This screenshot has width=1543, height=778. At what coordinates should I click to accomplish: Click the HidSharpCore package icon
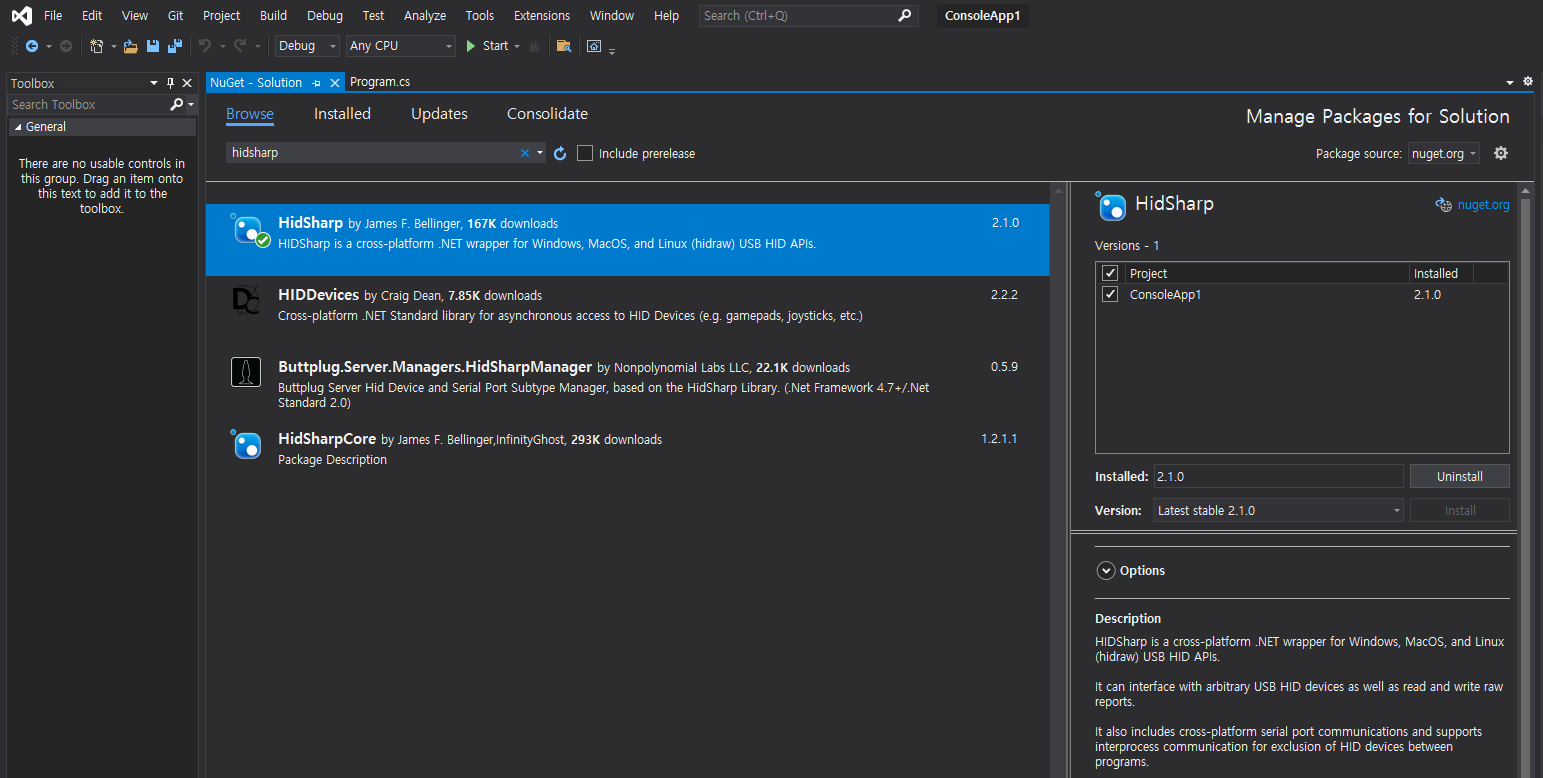click(246, 444)
